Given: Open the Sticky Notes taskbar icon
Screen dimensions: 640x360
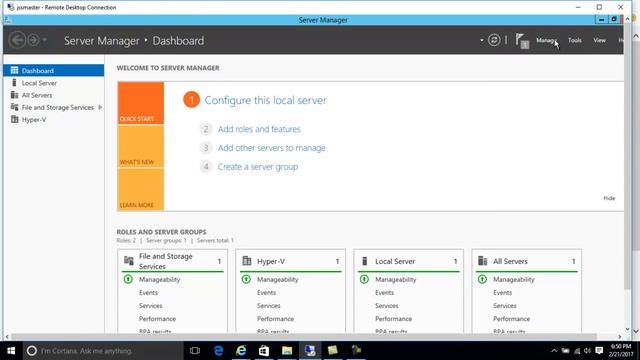Looking at the screenshot, I should pos(333,351).
